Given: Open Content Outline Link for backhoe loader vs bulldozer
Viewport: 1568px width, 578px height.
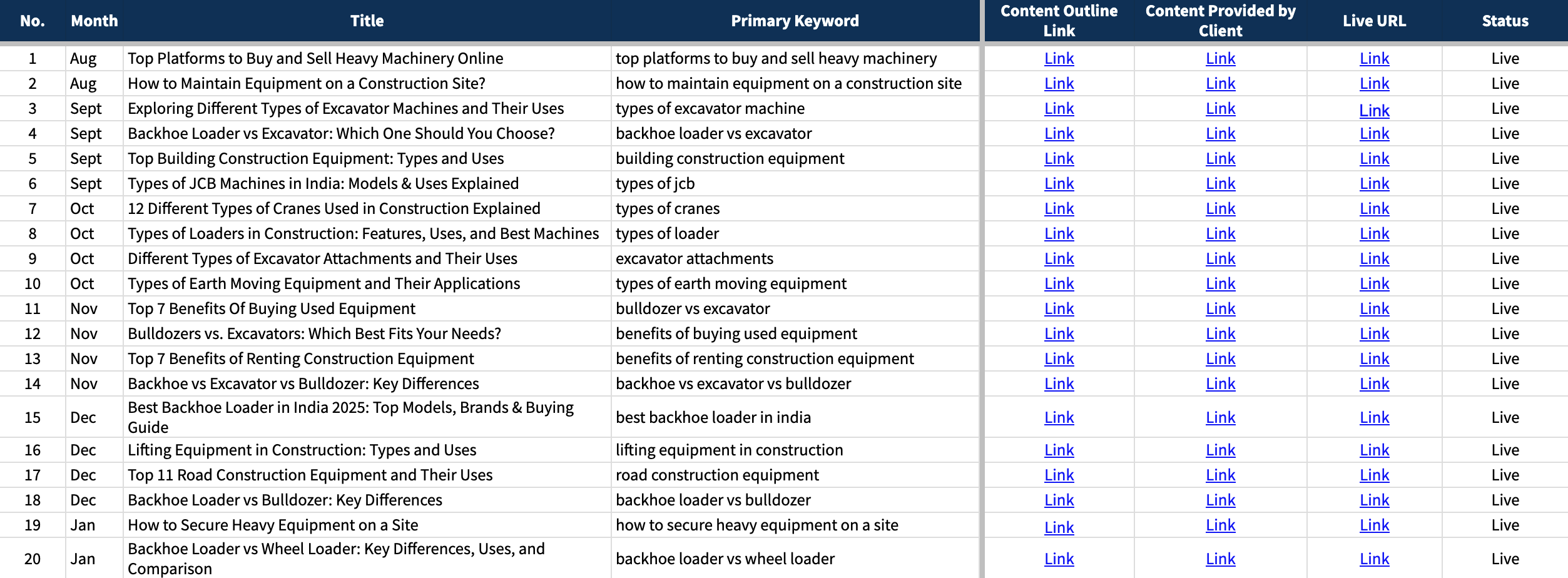Looking at the screenshot, I should tap(1059, 500).
